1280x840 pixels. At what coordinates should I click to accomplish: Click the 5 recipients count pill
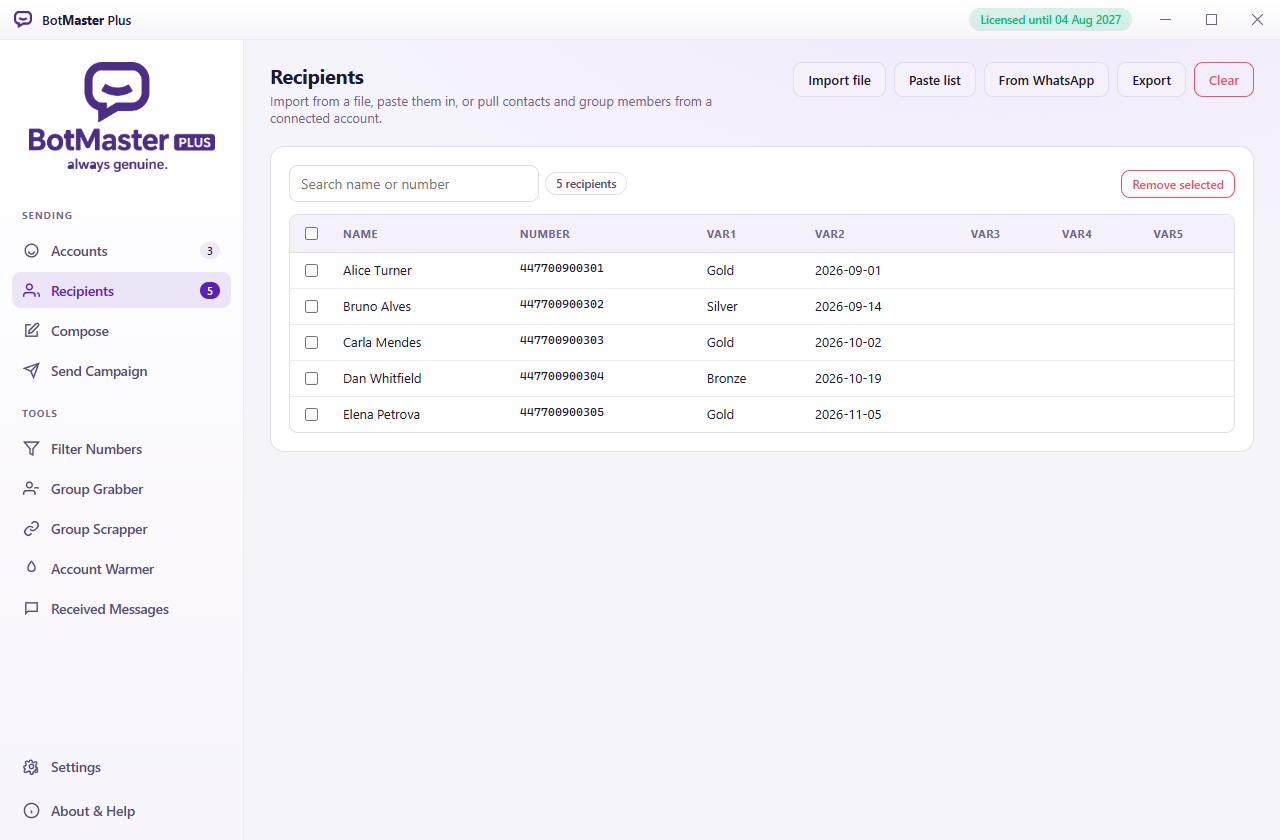(x=586, y=184)
